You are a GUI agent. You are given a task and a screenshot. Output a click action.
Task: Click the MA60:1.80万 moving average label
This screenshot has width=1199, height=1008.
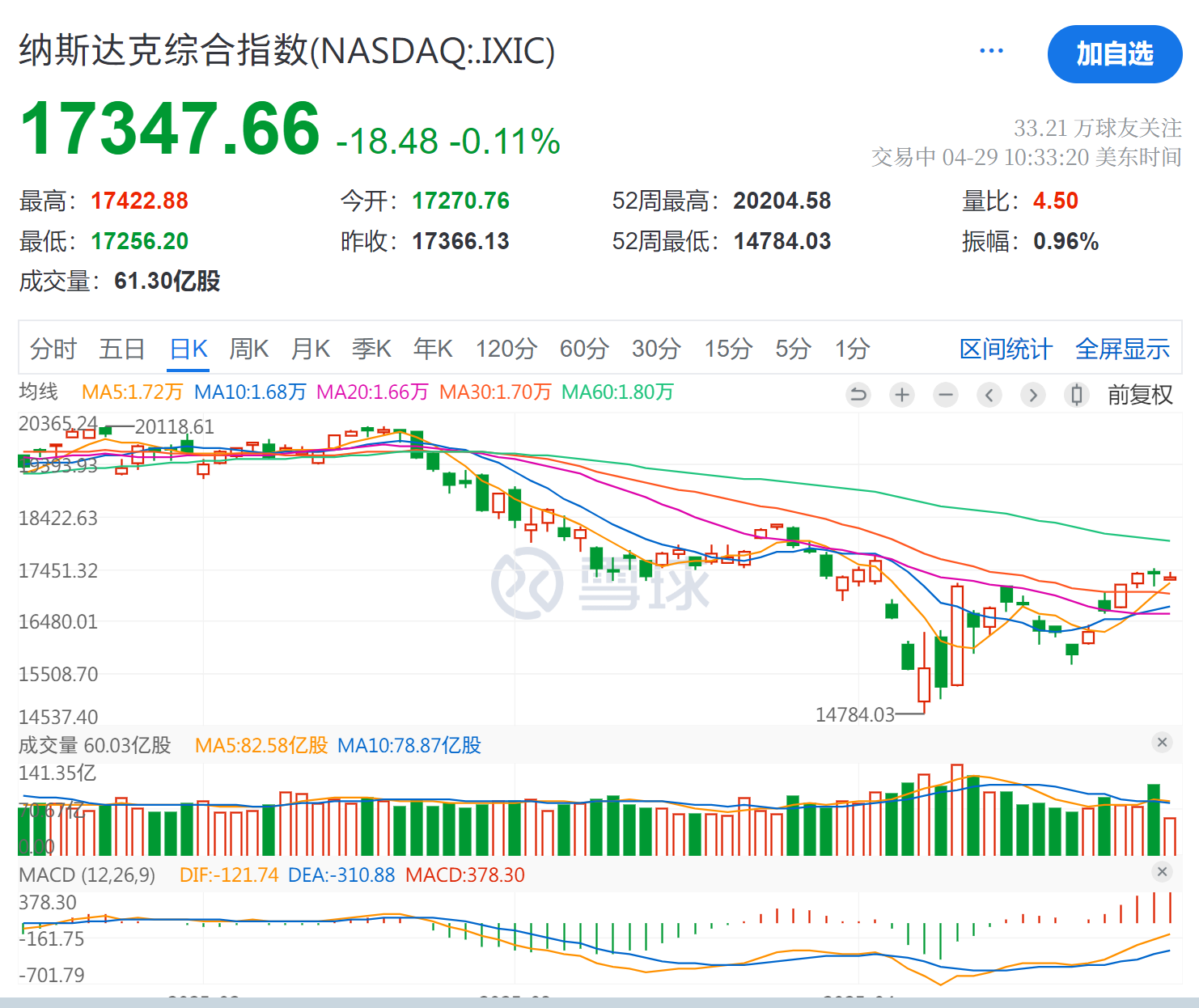tap(617, 392)
